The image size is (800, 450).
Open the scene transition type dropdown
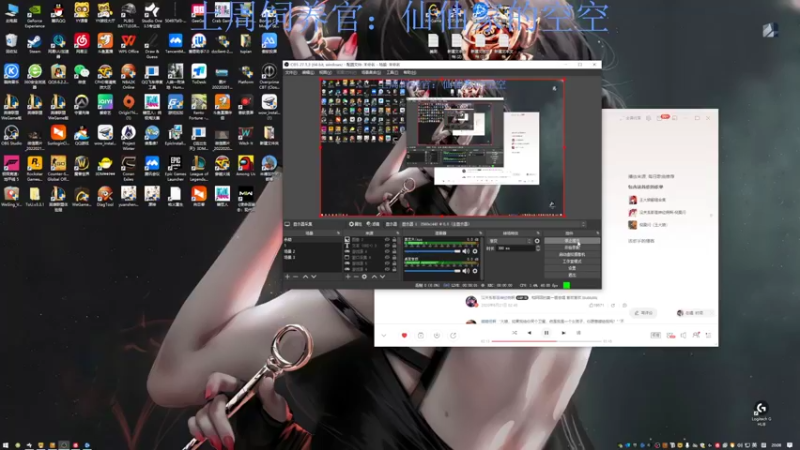(510, 241)
